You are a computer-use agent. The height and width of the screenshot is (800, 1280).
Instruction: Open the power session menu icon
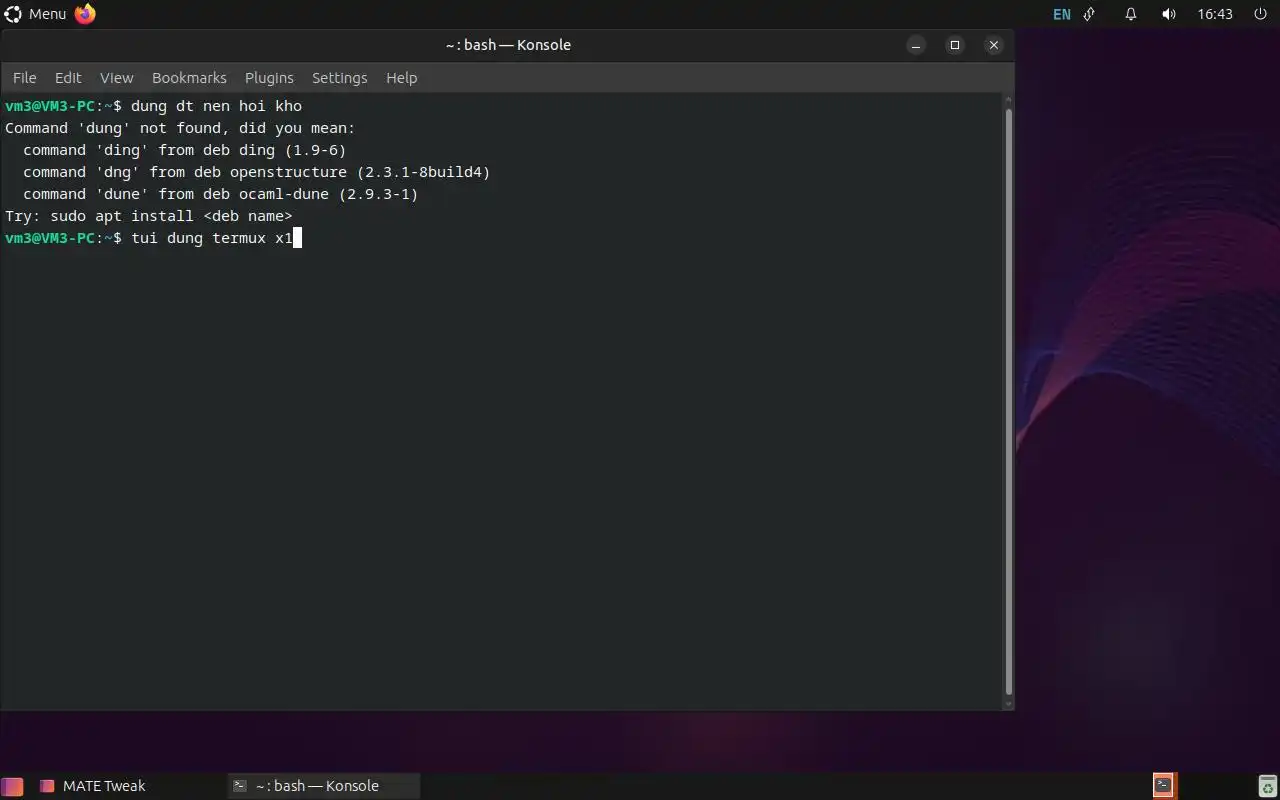[1258, 14]
